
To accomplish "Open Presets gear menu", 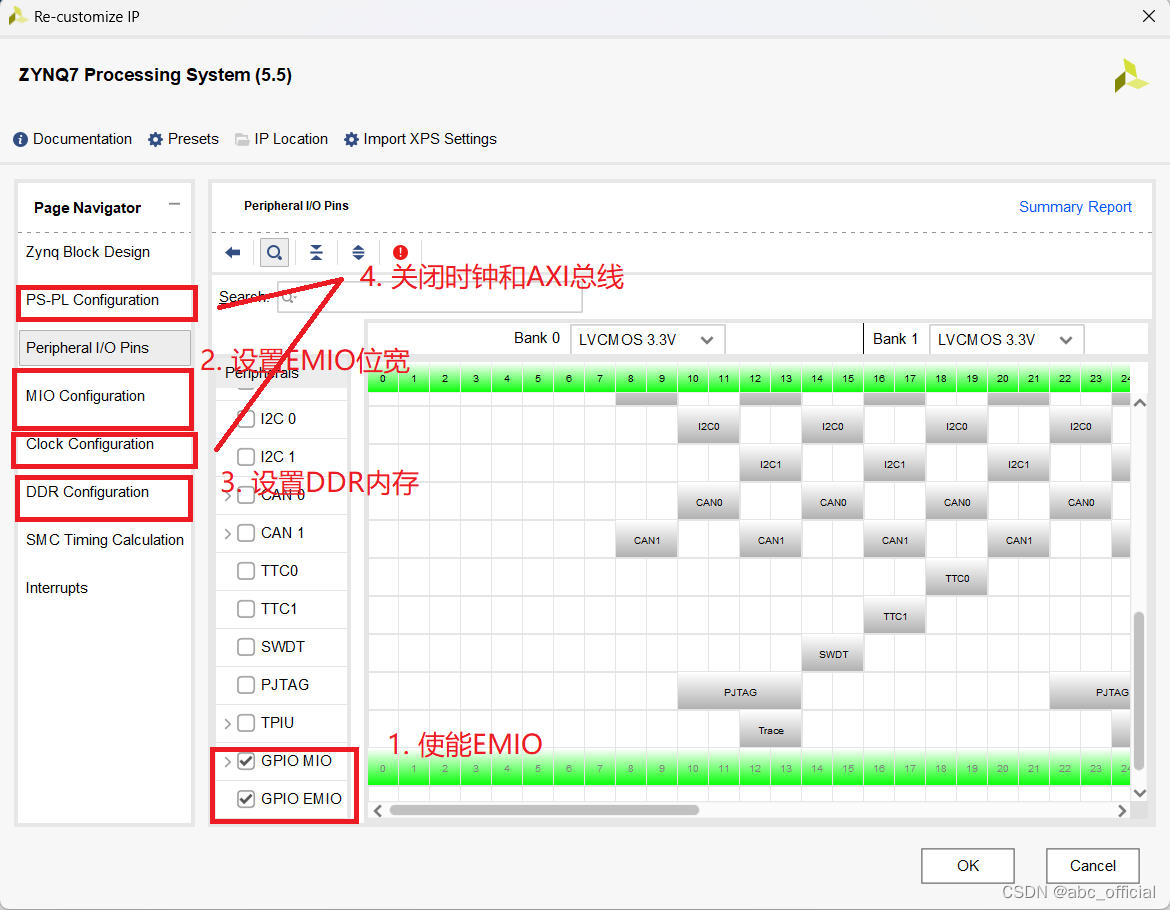I will pos(184,139).
